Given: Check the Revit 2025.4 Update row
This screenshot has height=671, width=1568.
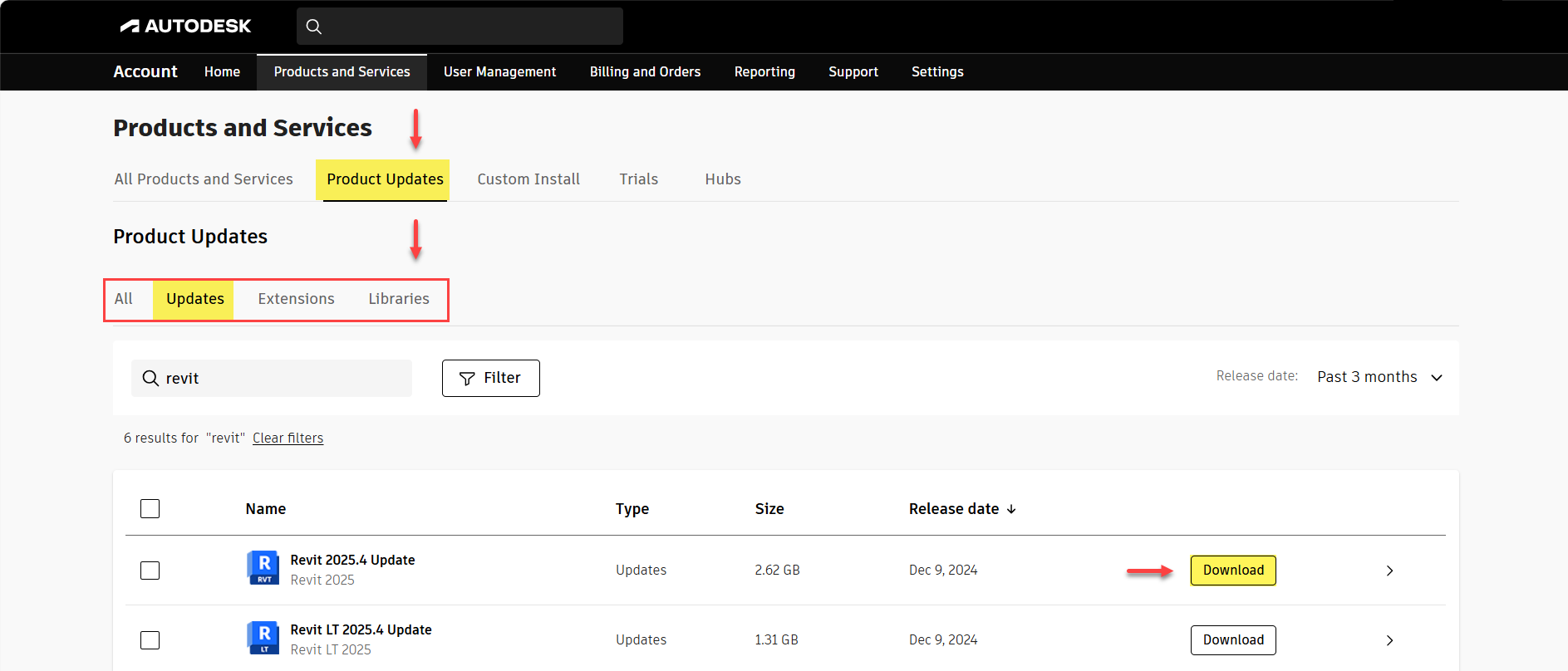Looking at the screenshot, I should click(150, 571).
